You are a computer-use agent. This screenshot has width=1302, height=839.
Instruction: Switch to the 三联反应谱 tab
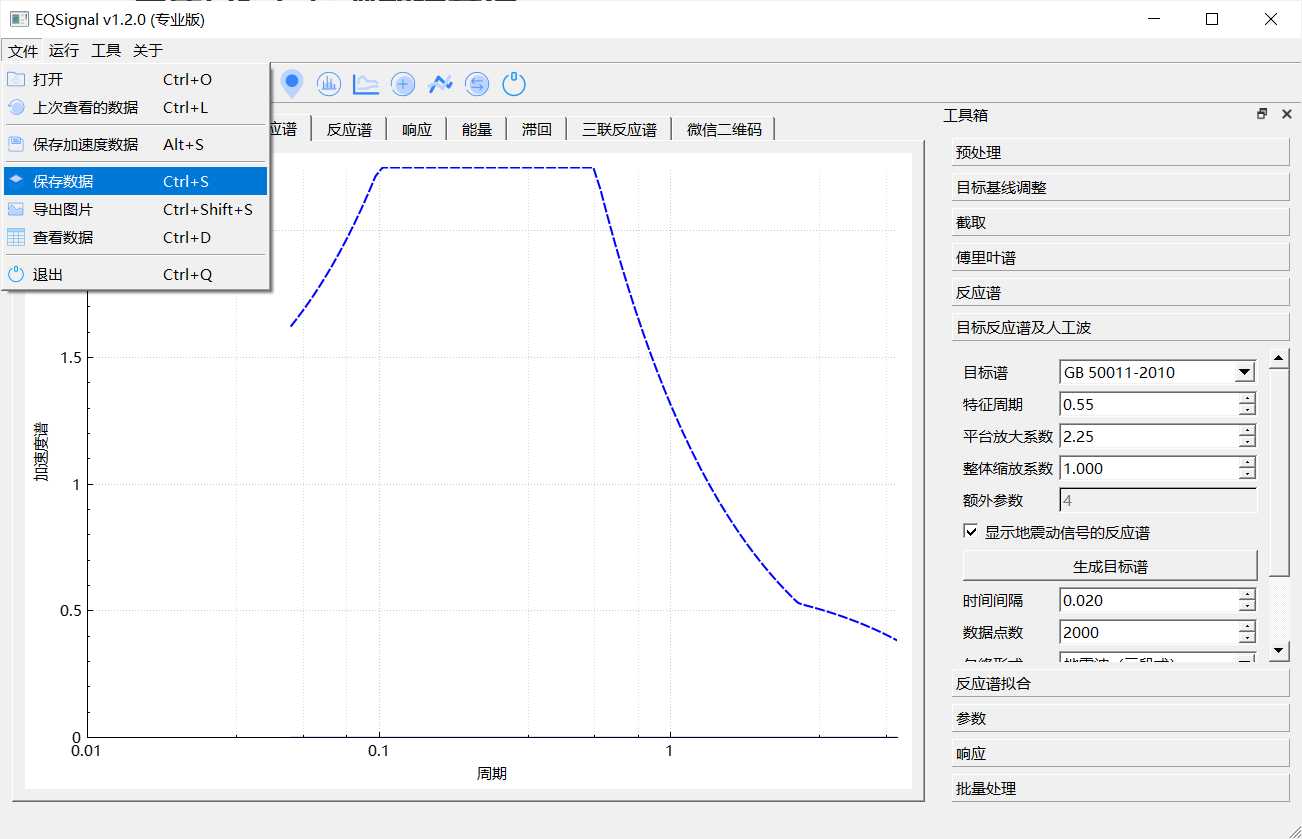click(618, 128)
